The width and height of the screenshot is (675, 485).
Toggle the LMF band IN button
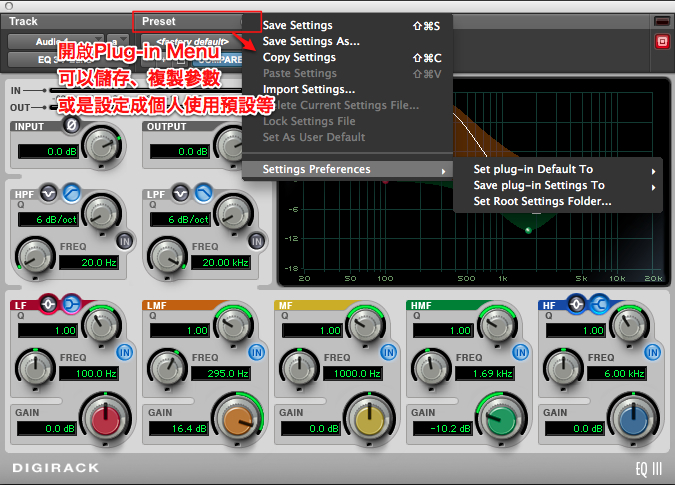(x=257, y=352)
